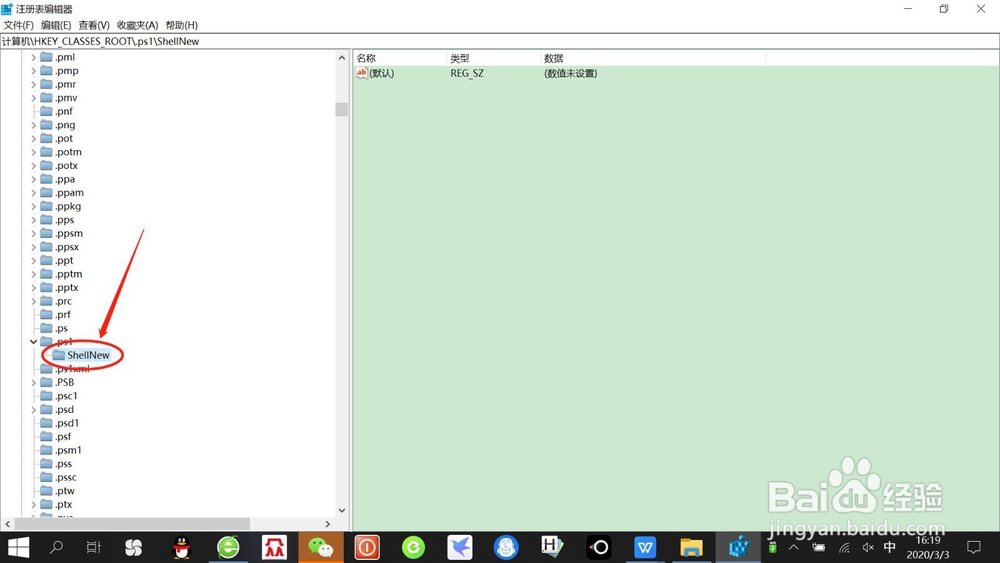Click tree pane scroll down arrow
Image resolution: width=1000 pixels, height=563 pixels.
pyautogui.click(x=342, y=510)
